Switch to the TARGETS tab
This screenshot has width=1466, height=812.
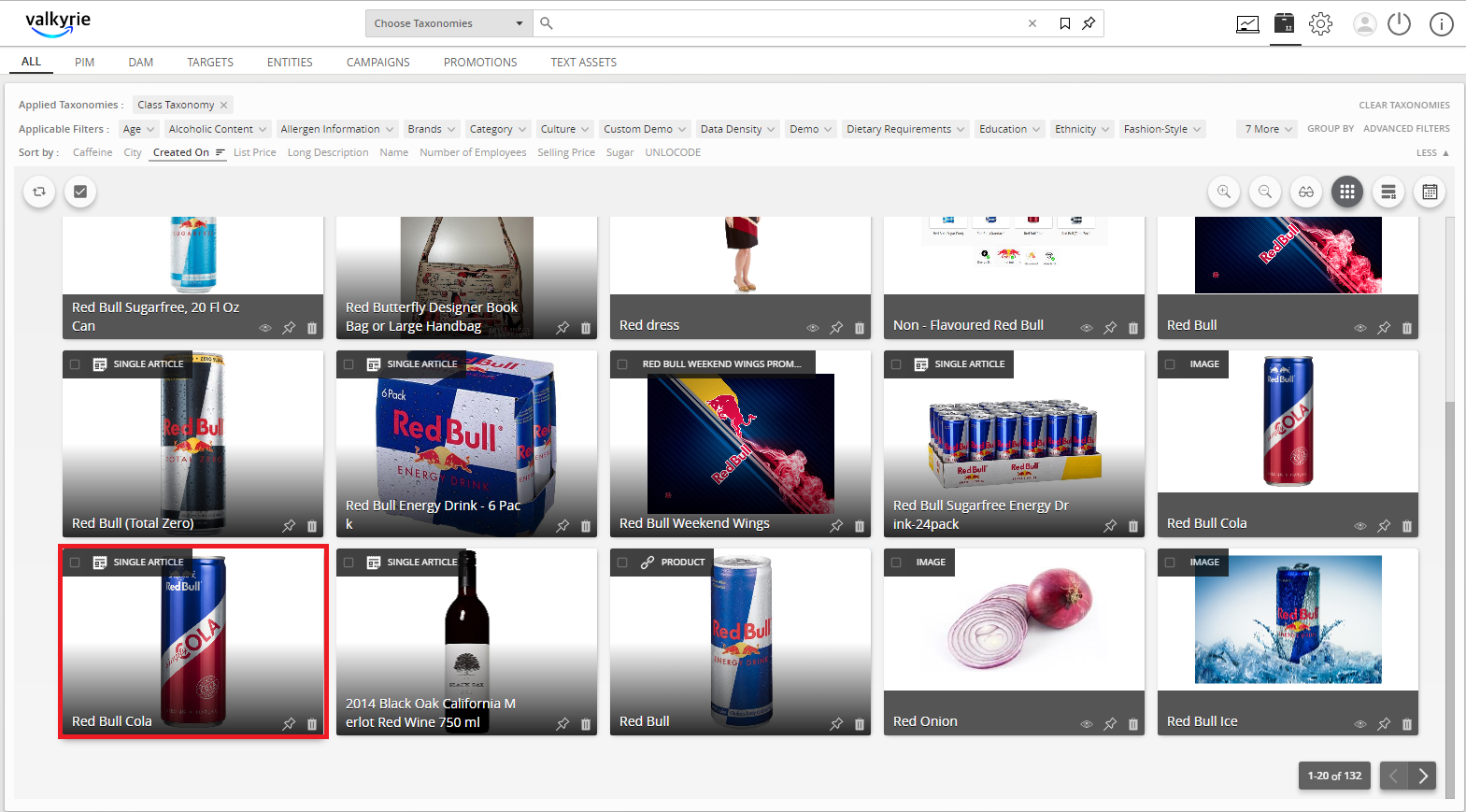point(210,62)
